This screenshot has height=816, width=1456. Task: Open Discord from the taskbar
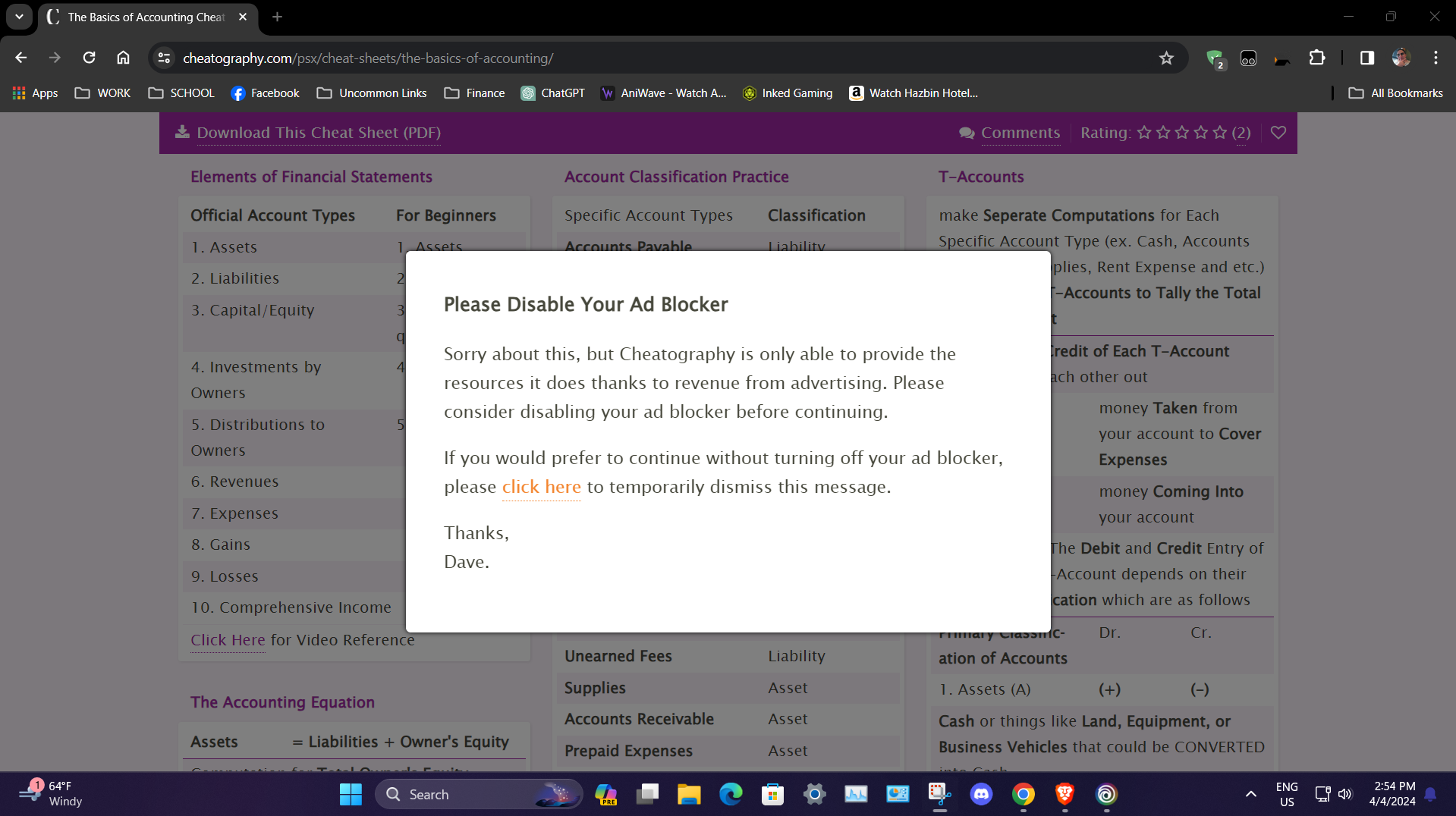(x=981, y=794)
